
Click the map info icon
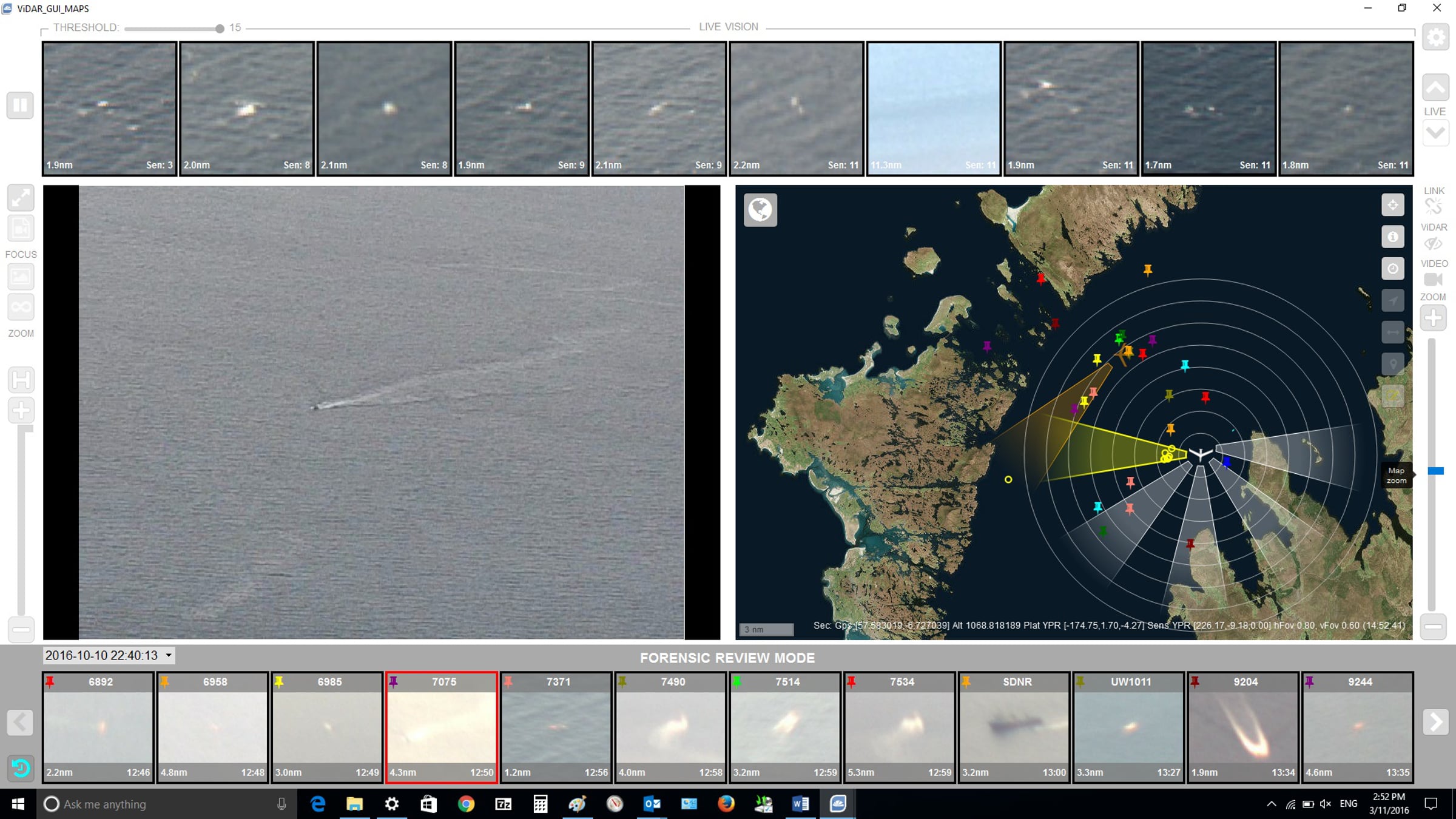1393,237
